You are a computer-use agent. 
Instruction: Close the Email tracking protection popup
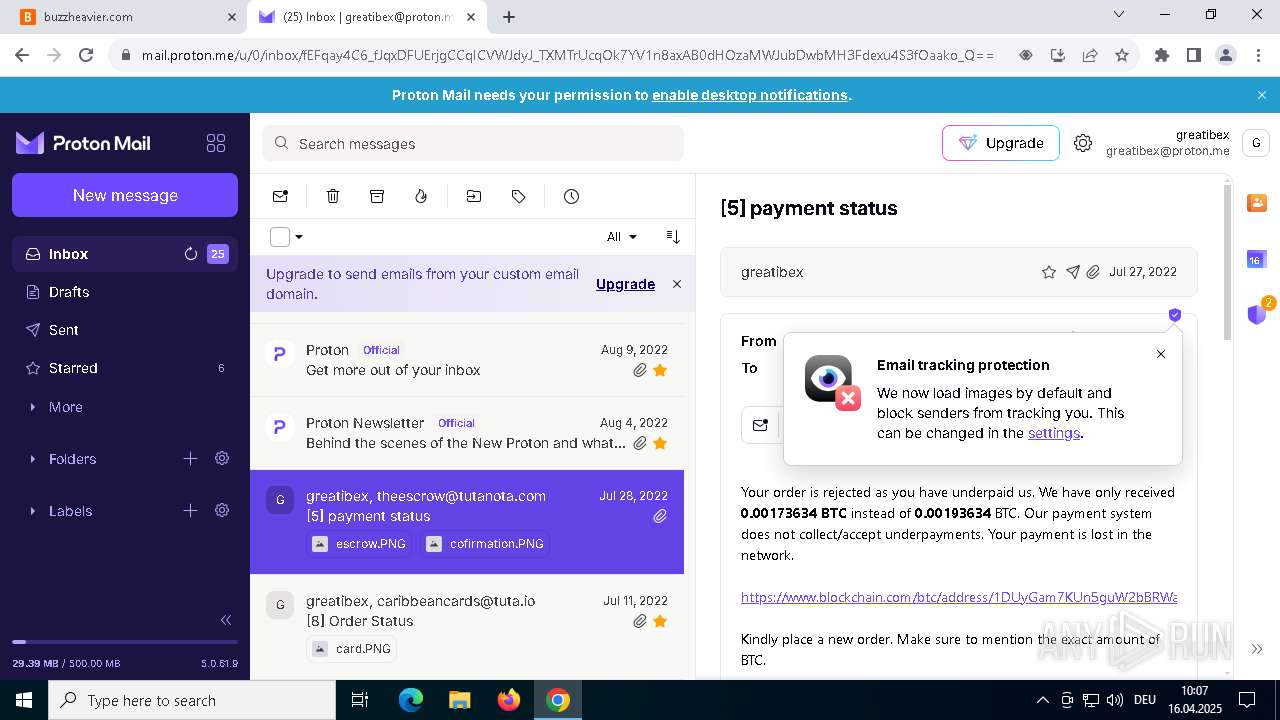point(1161,354)
